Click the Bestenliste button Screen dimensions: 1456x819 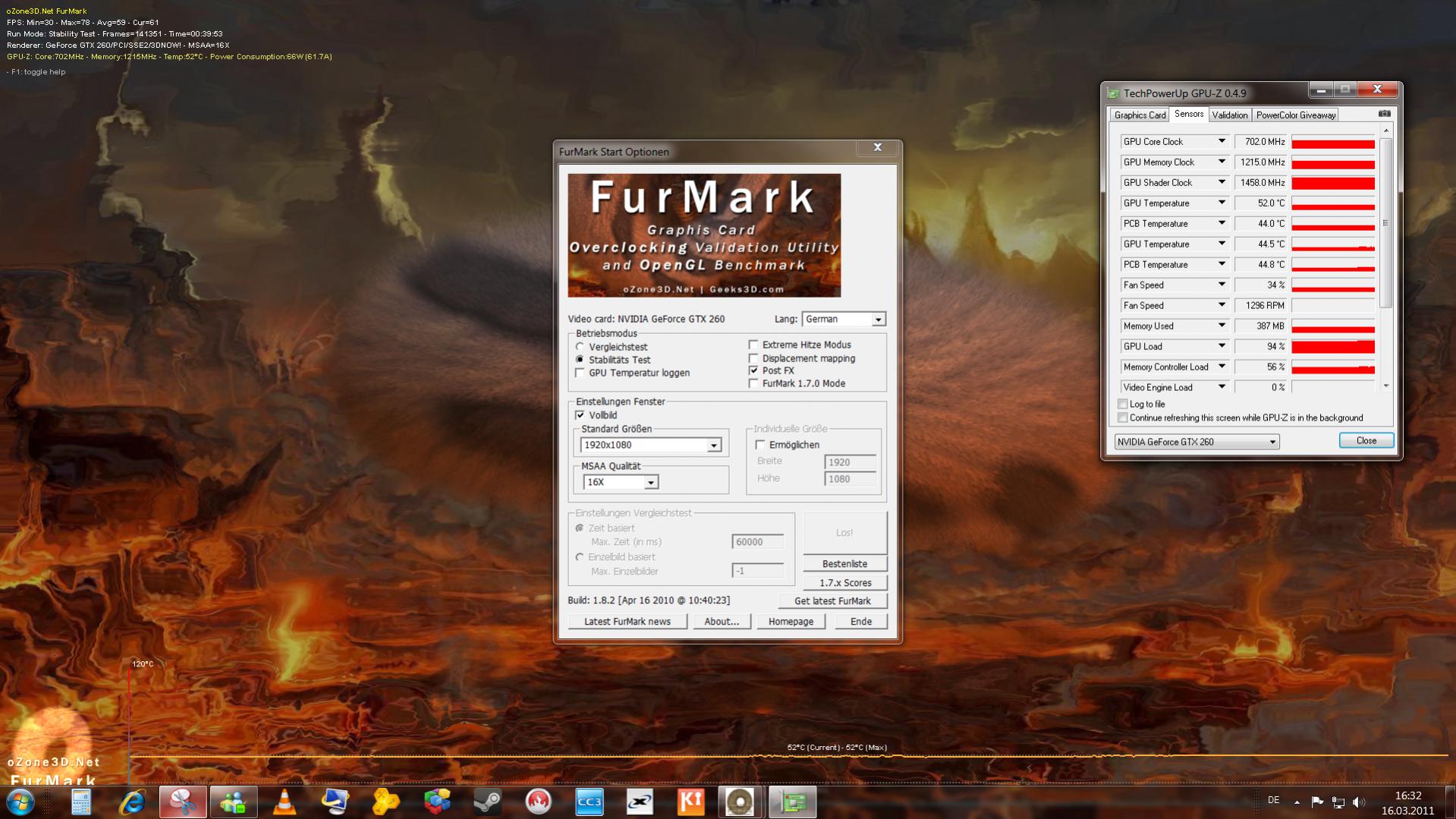pos(844,564)
